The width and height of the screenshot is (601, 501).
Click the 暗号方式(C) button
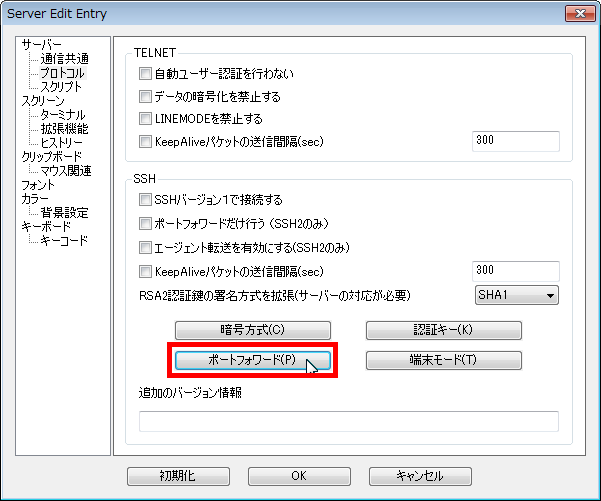253,330
